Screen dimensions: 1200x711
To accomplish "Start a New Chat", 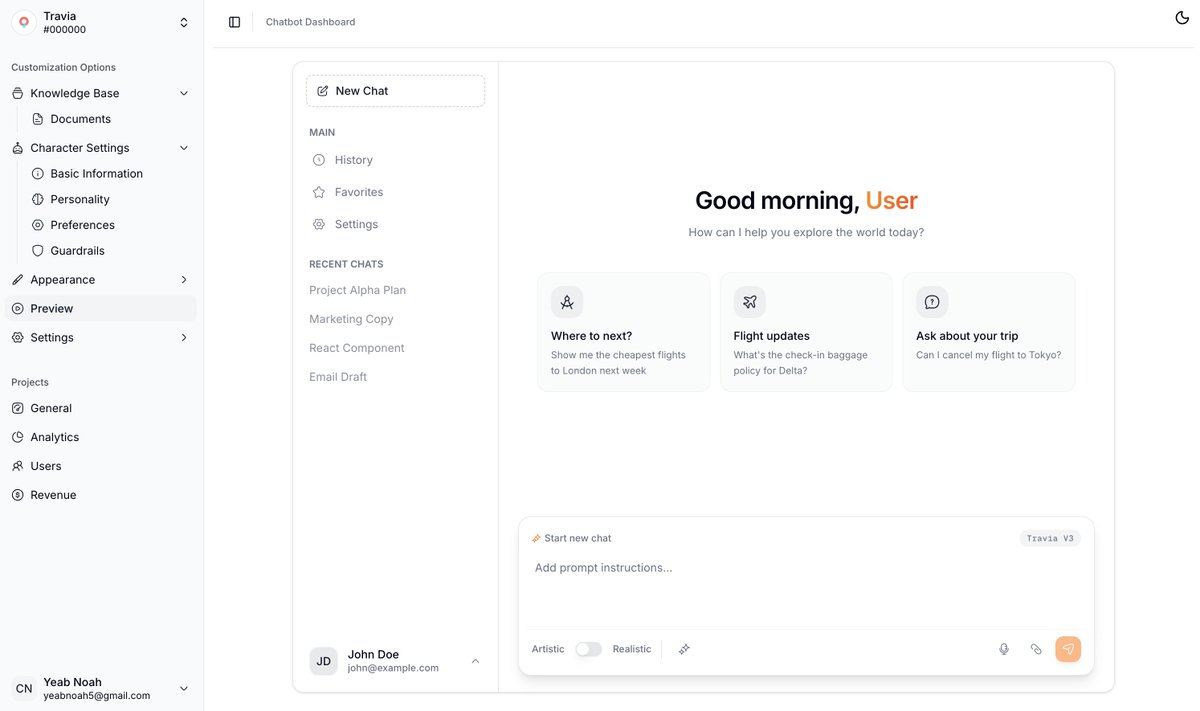I will click(396, 91).
